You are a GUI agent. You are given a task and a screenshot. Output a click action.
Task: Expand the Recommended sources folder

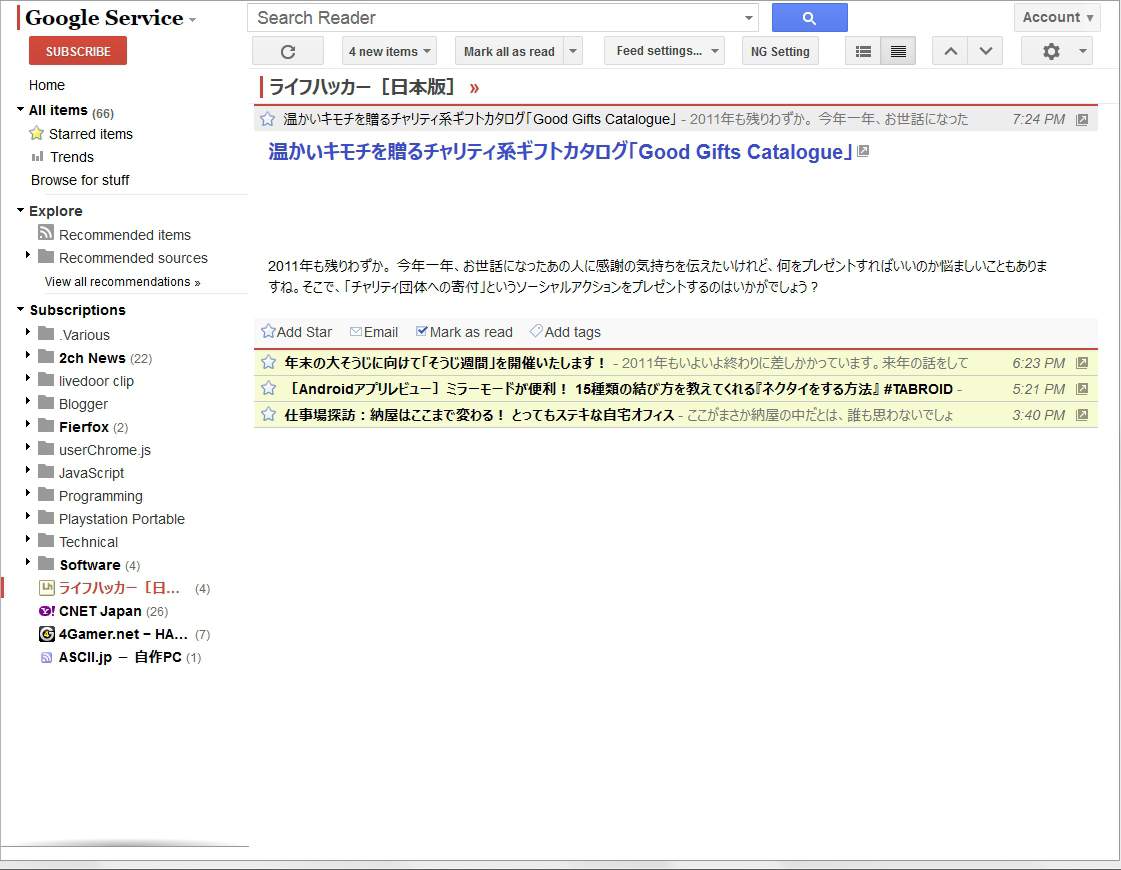[x=28, y=255]
